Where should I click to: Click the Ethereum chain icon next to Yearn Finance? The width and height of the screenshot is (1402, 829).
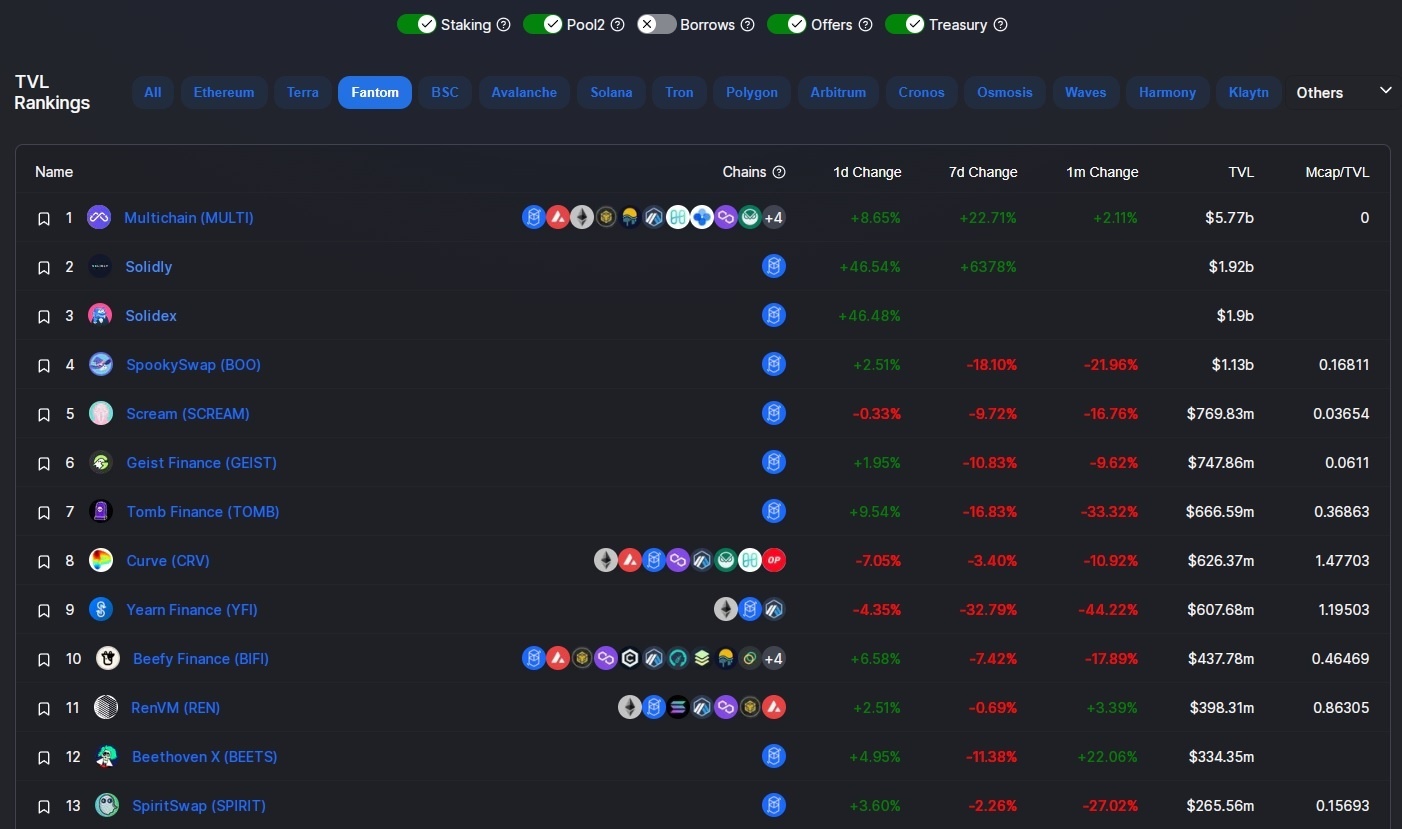coord(726,608)
